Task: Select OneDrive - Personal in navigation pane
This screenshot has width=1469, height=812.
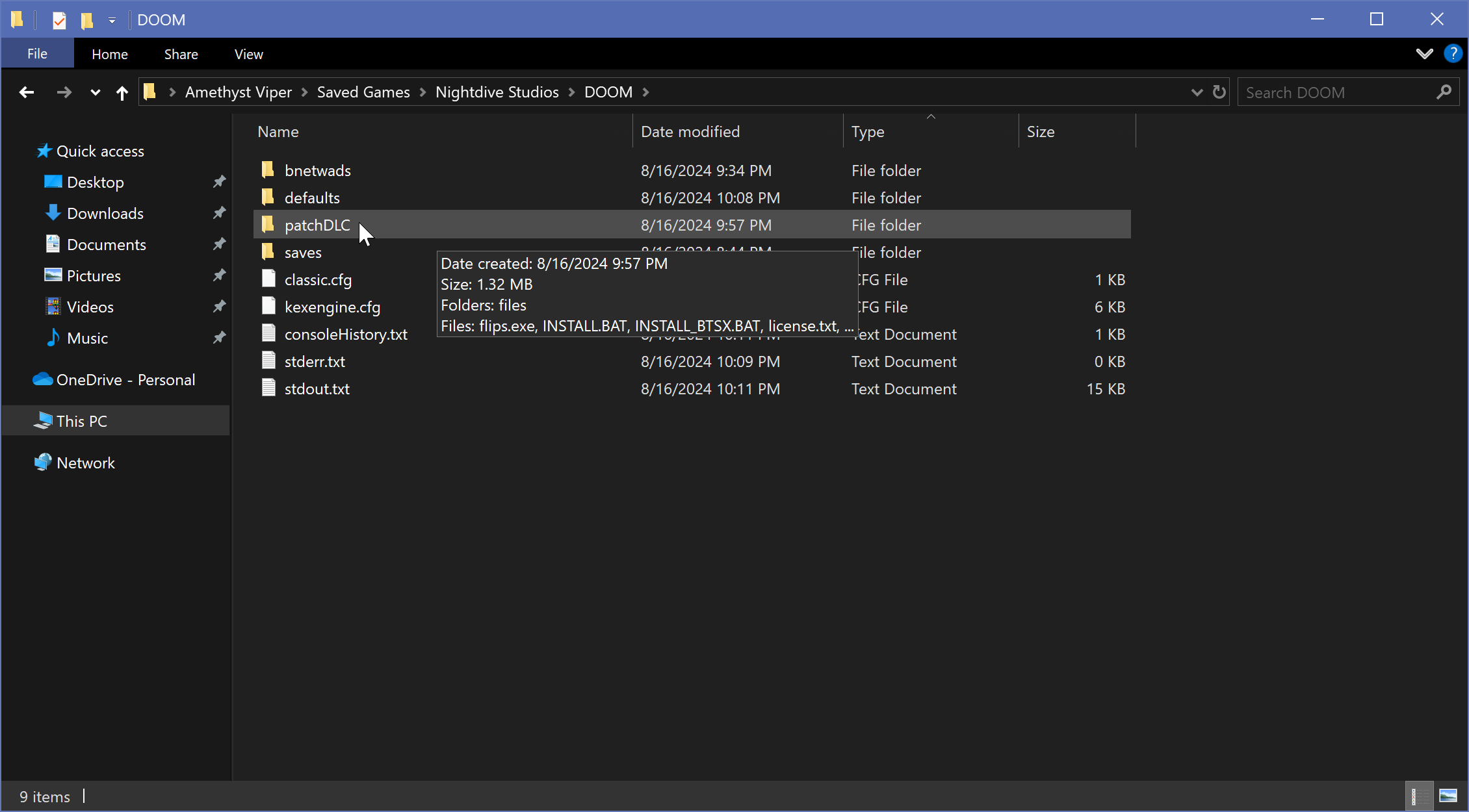Action: pos(125,380)
